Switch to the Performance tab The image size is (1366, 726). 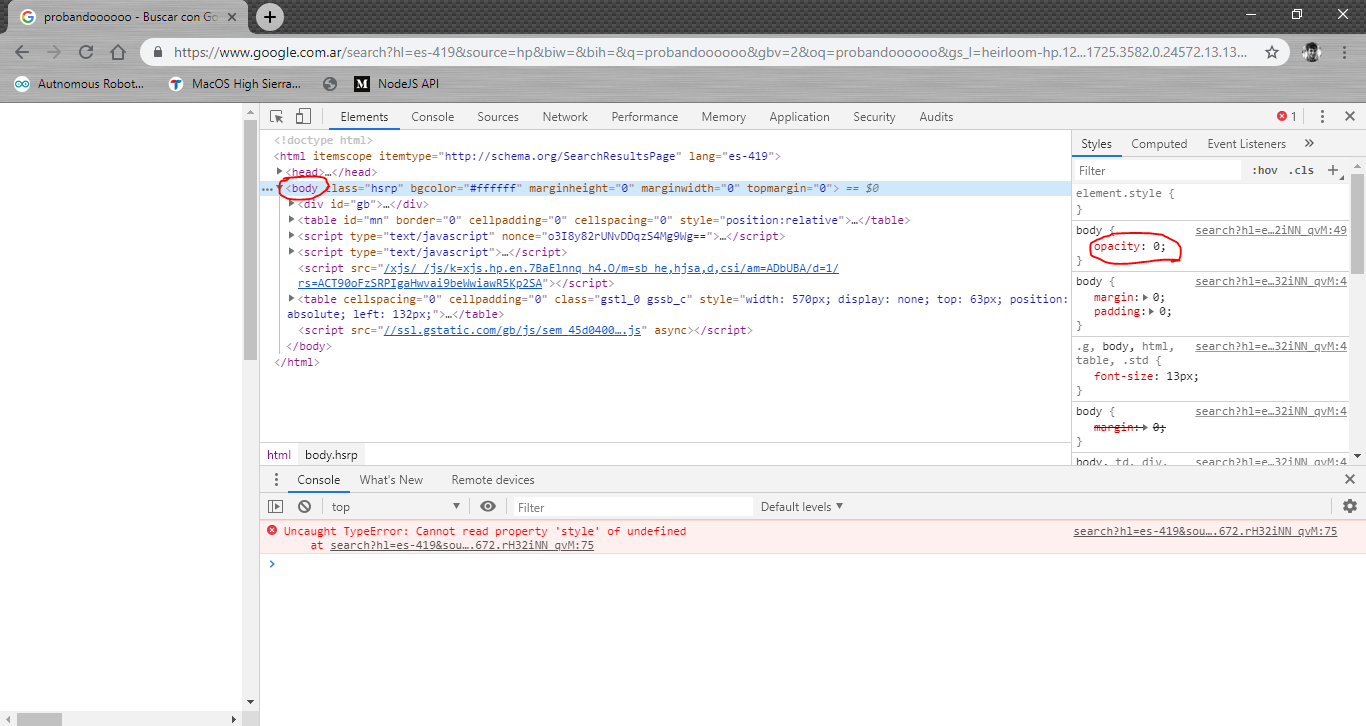[x=645, y=117]
